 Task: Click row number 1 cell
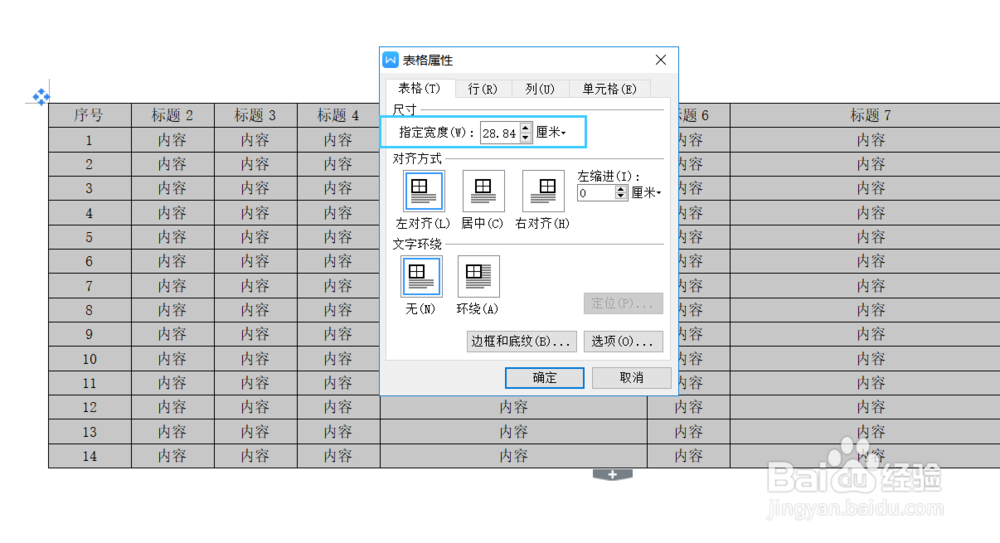coord(90,140)
